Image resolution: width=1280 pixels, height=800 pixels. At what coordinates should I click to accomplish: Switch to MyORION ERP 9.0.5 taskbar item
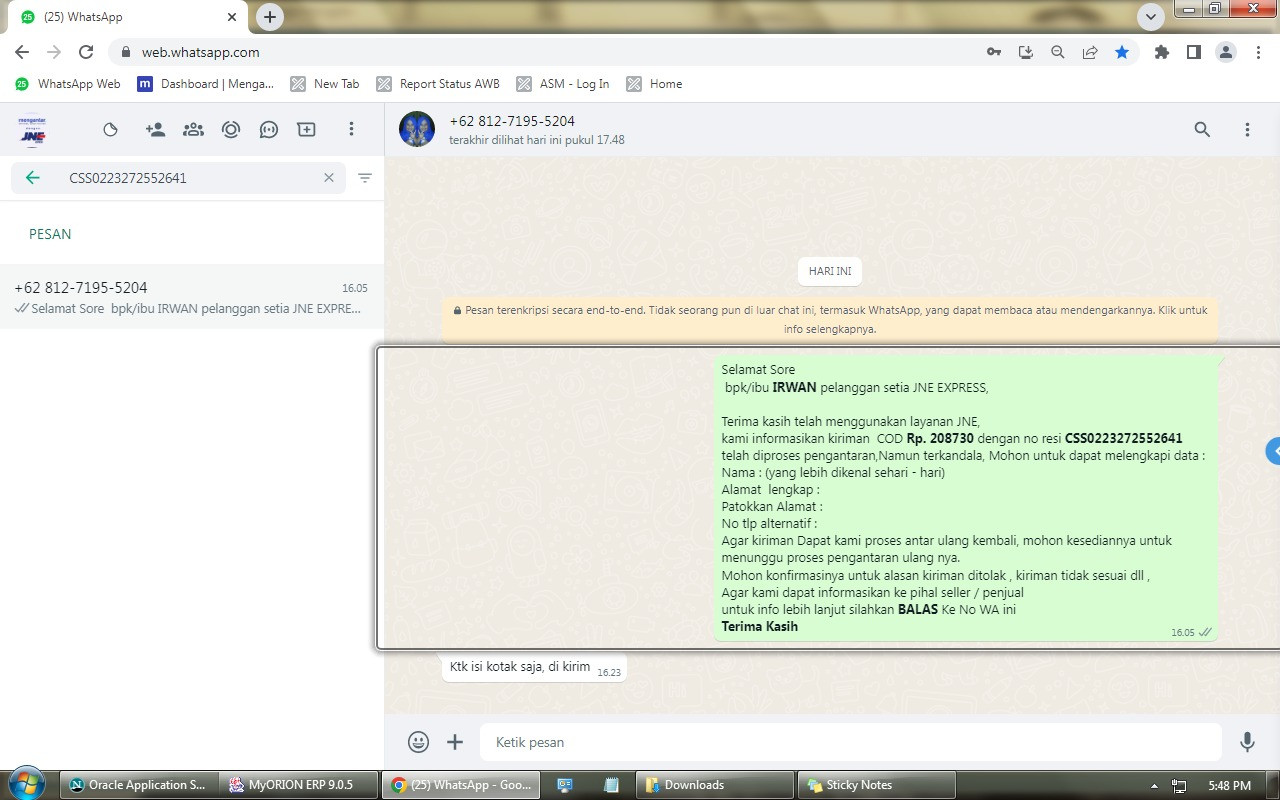300,785
